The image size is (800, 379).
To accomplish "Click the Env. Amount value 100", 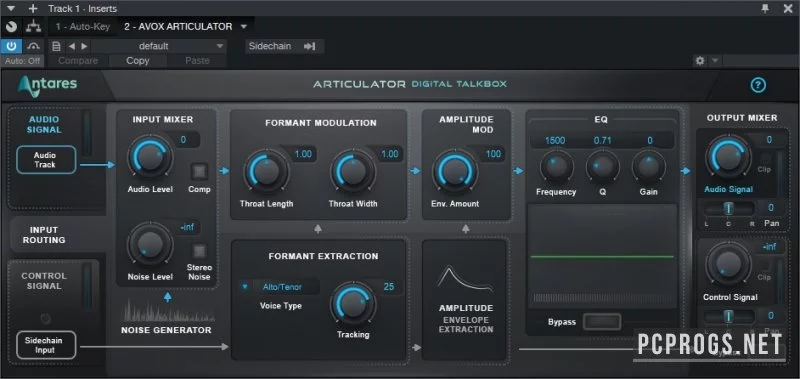I will pos(493,154).
